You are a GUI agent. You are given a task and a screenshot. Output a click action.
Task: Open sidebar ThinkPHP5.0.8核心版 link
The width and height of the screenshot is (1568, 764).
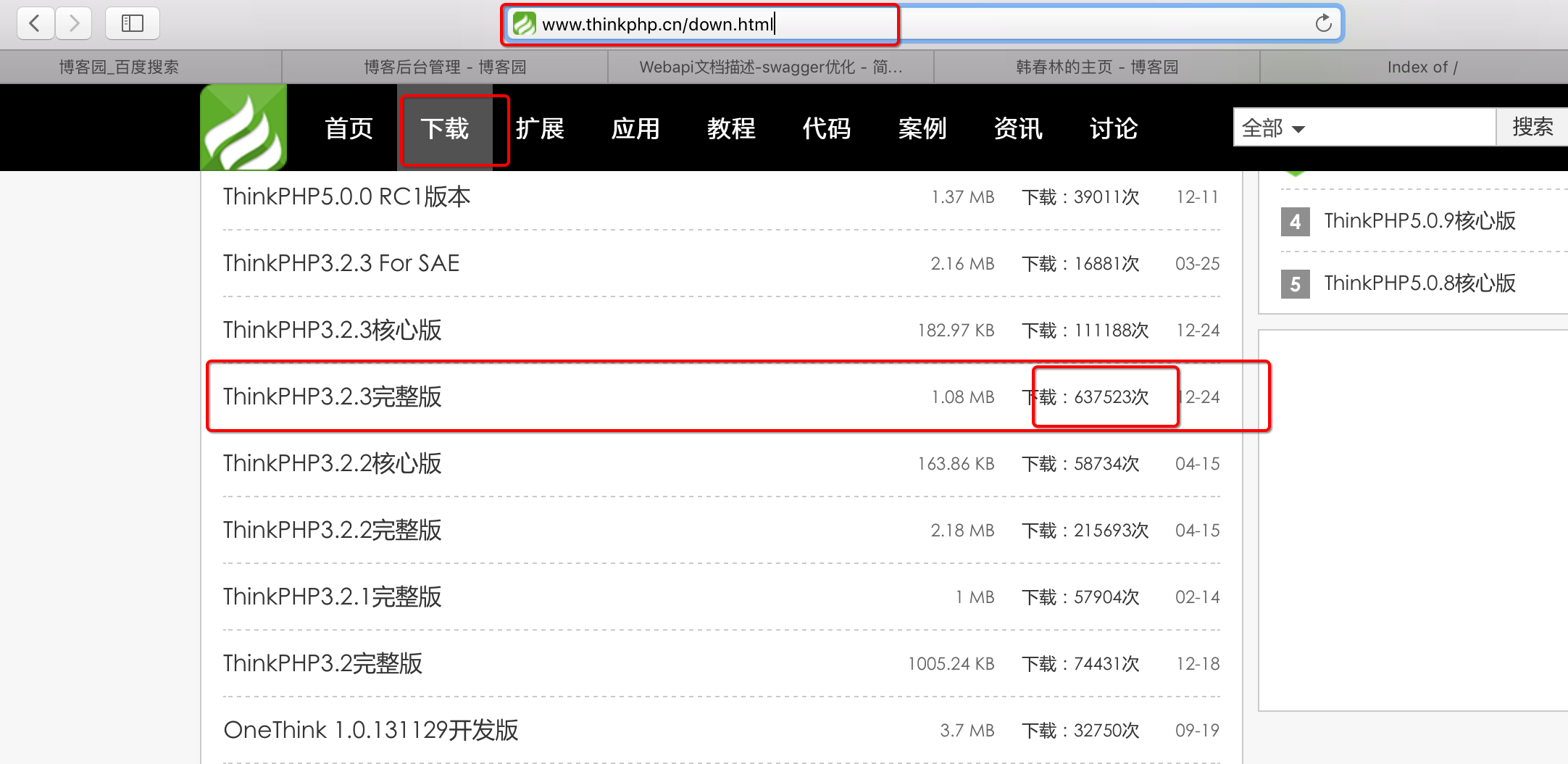pos(1419,283)
